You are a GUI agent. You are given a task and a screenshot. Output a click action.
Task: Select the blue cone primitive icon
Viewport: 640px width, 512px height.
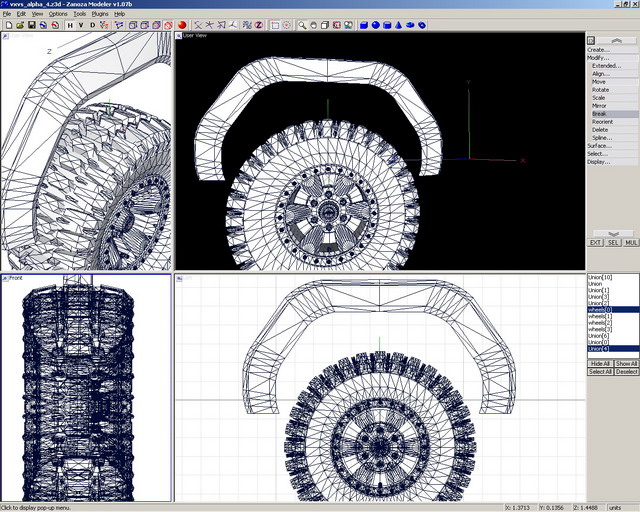[x=399, y=25]
